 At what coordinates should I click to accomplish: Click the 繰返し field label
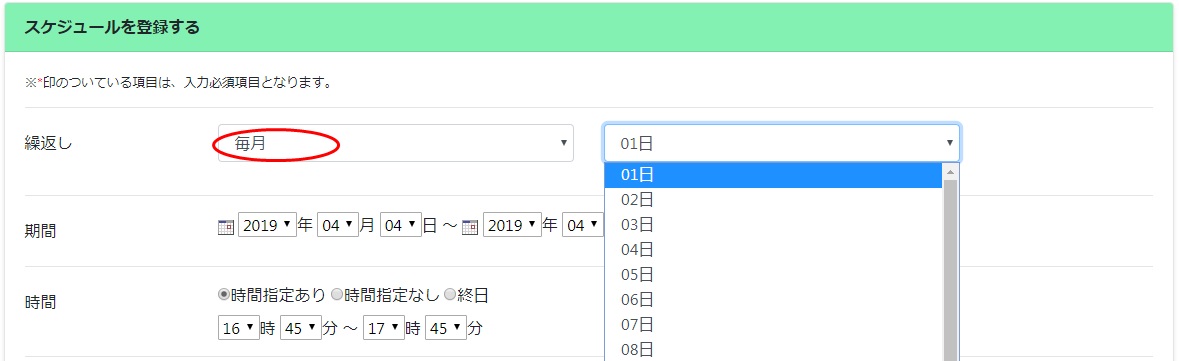[x=49, y=144]
